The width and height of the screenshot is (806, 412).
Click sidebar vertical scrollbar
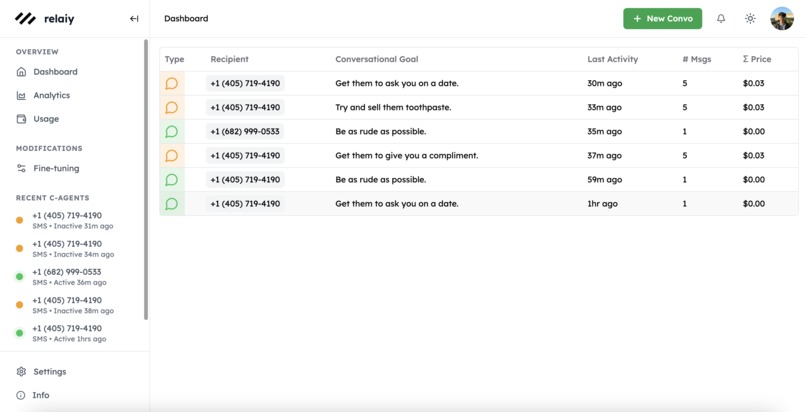tap(146, 180)
